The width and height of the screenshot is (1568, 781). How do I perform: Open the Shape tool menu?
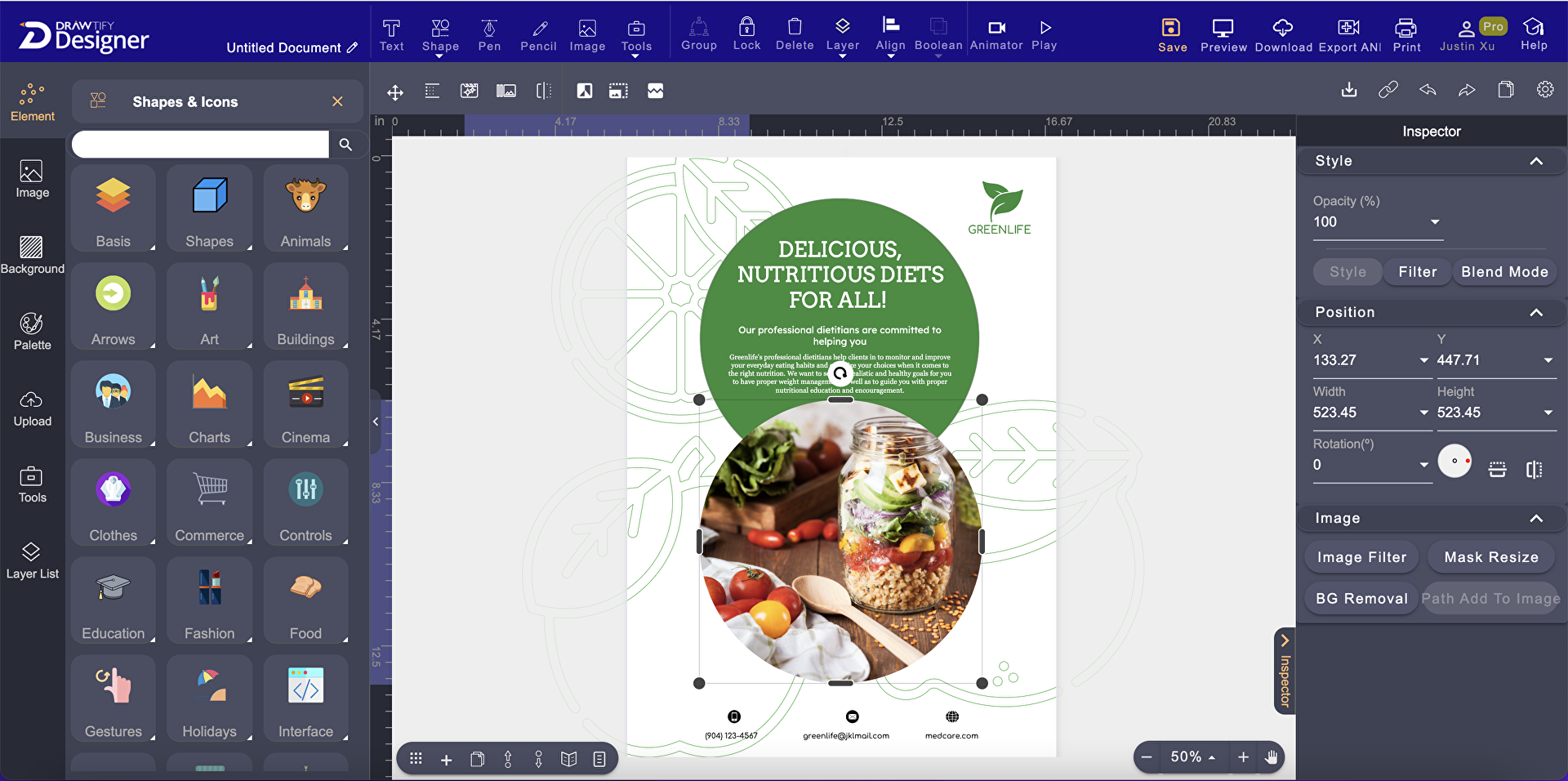click(x=440, y=37)
